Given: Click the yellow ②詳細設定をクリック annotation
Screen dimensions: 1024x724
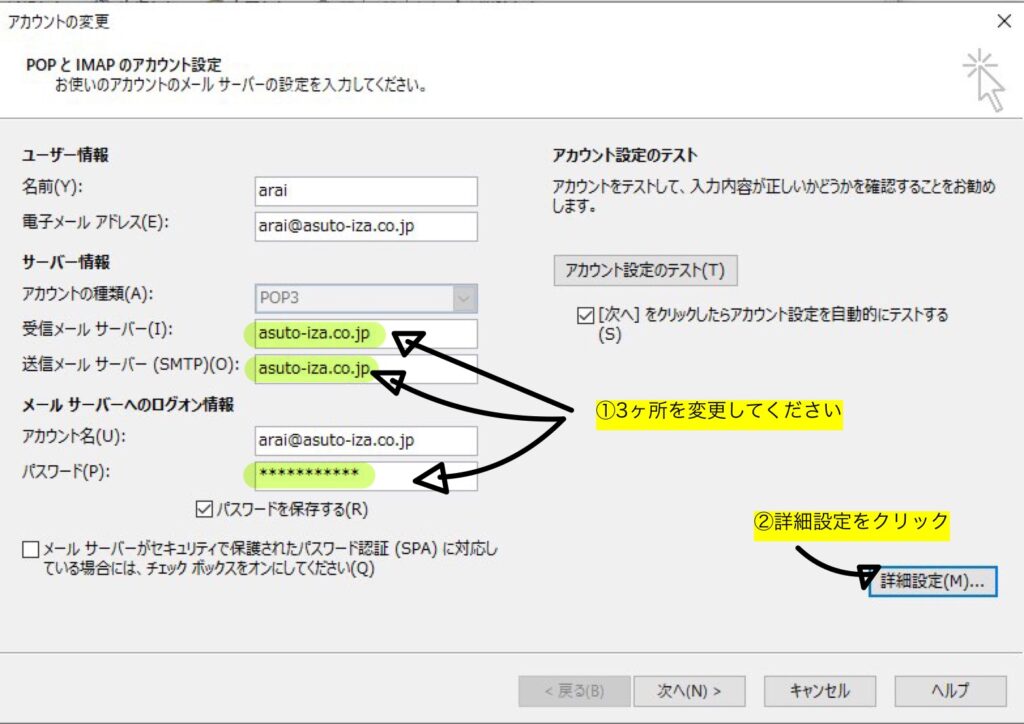Looking at the screenshot, I should [x=851, y=521].
